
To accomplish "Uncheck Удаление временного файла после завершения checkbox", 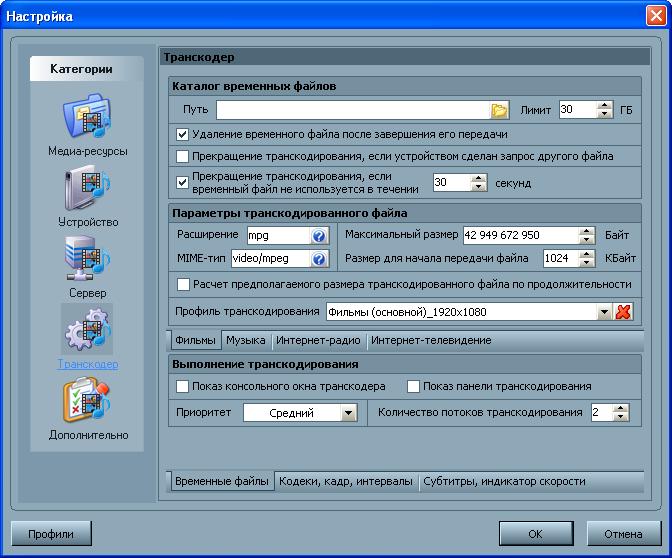I will click(x=182, y=134).
